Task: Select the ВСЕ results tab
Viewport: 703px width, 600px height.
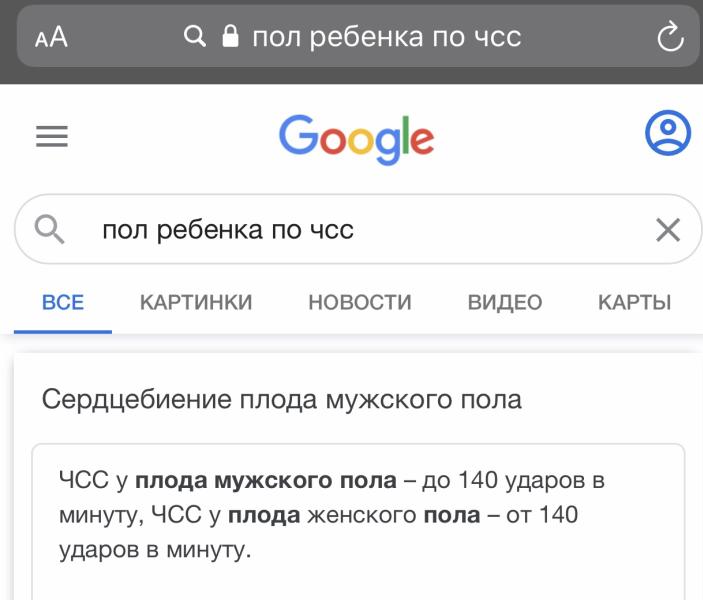Action: [x=63, y=302]
